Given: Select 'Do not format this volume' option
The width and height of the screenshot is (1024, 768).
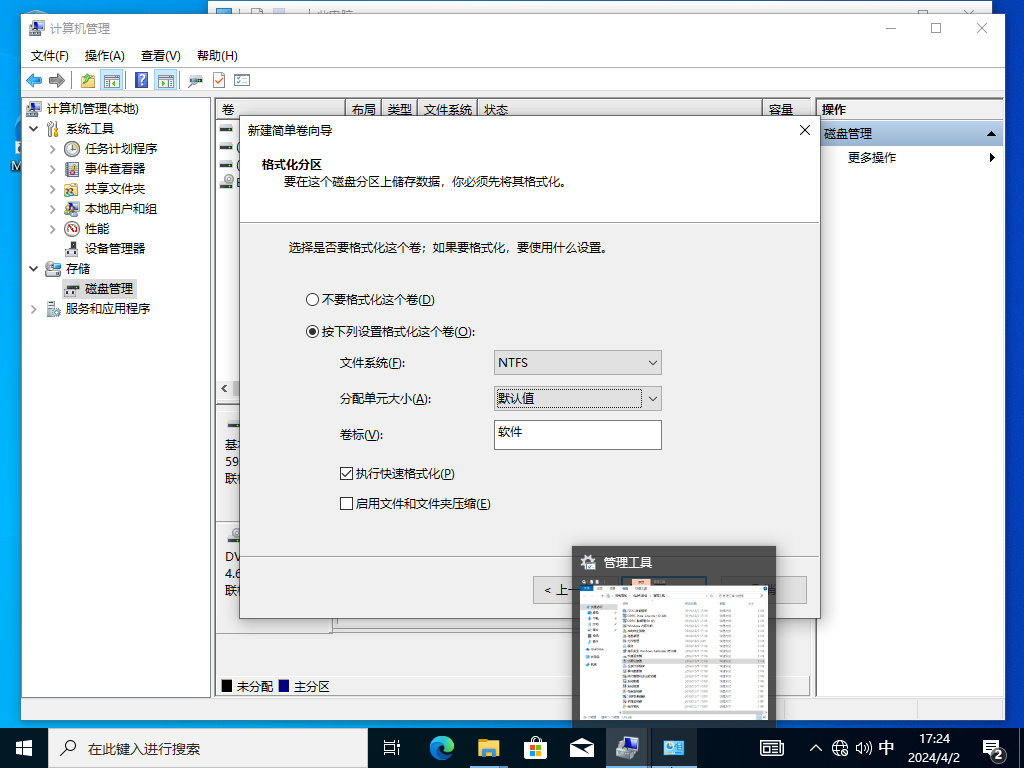Looking at the screenshot, I should 311,300.
